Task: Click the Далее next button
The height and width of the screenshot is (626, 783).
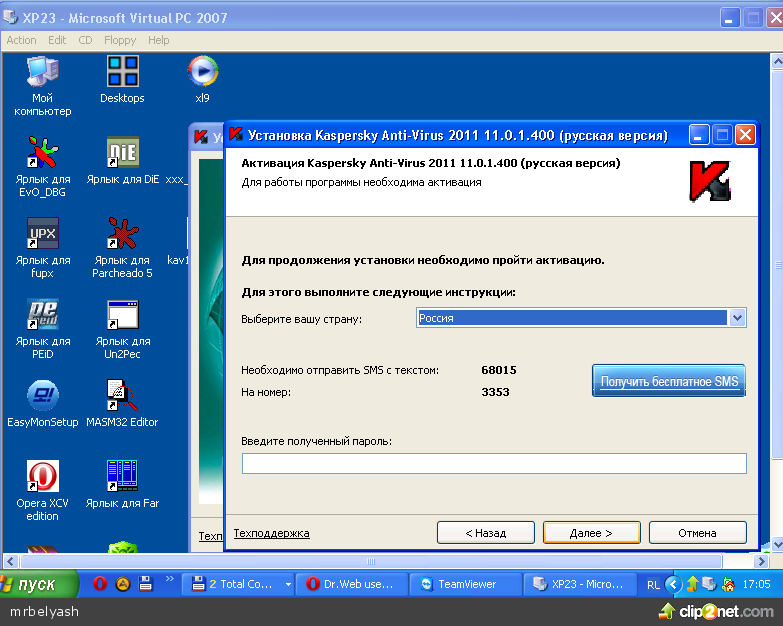Action: tap(592, 533)
